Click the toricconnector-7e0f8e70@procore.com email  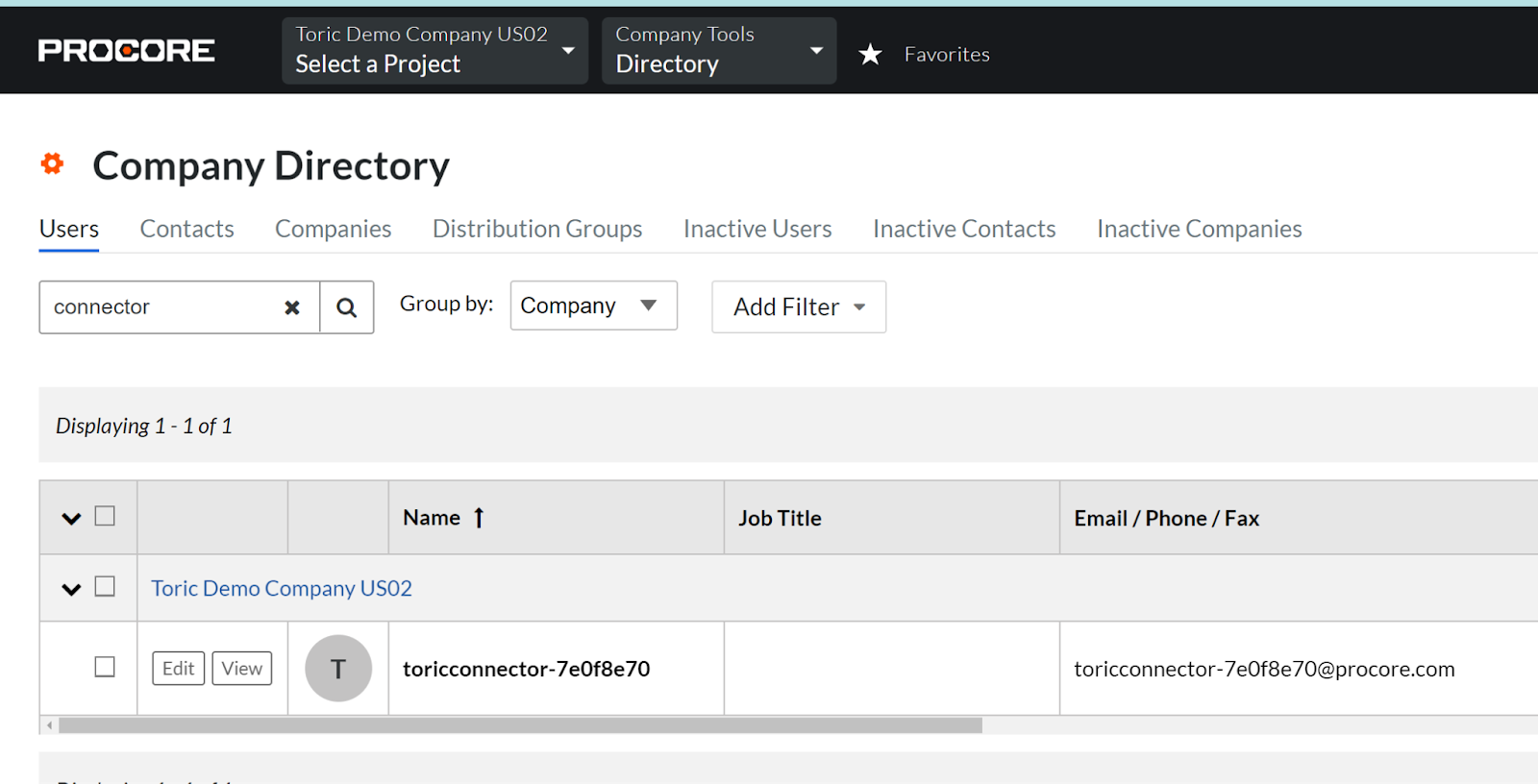click(x=1264, y=669)
